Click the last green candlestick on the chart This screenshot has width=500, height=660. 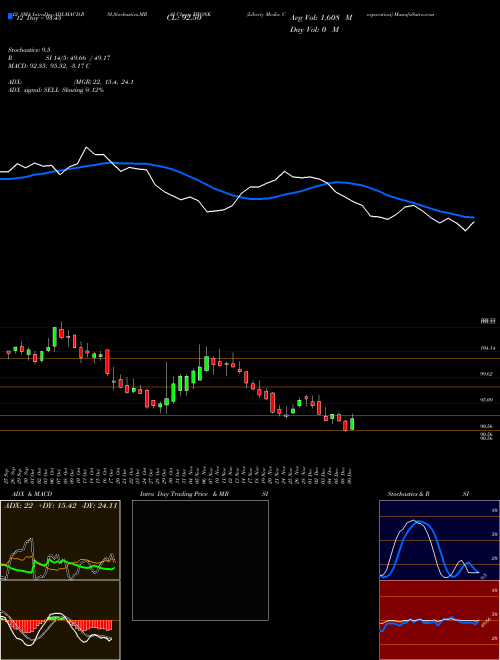(352, 423)
